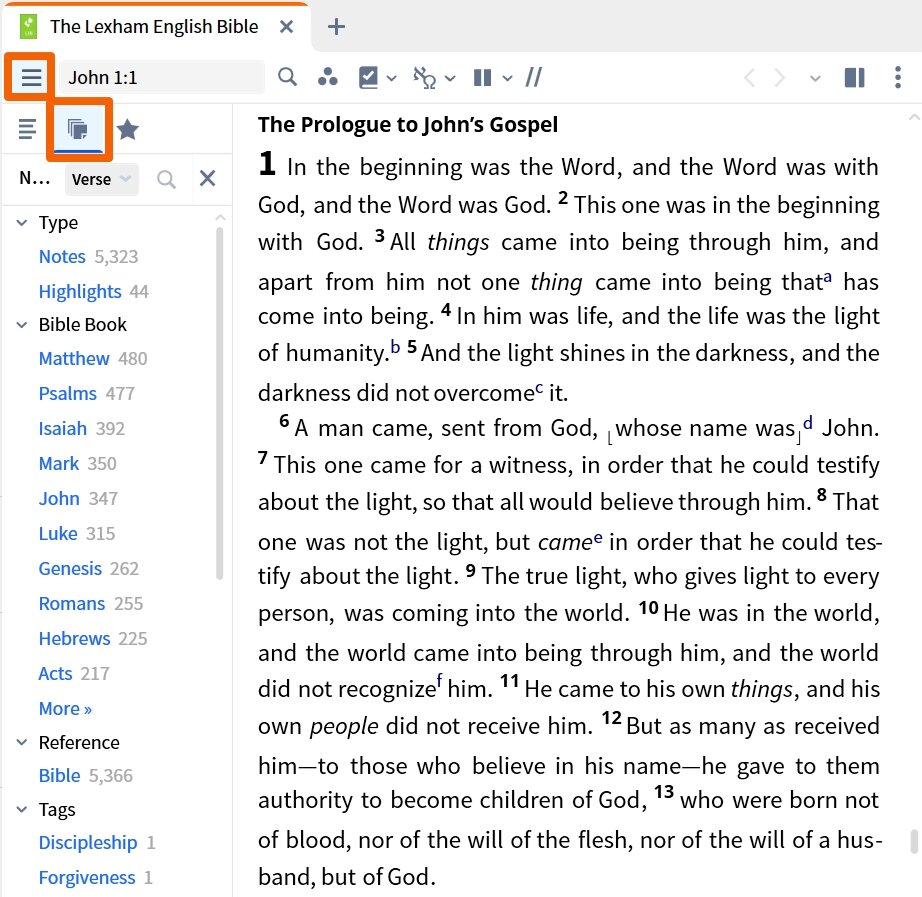922x897 pixels.
Task: Go forward with the right arrow
Action: pyautogui.click(x=780, y=78)
